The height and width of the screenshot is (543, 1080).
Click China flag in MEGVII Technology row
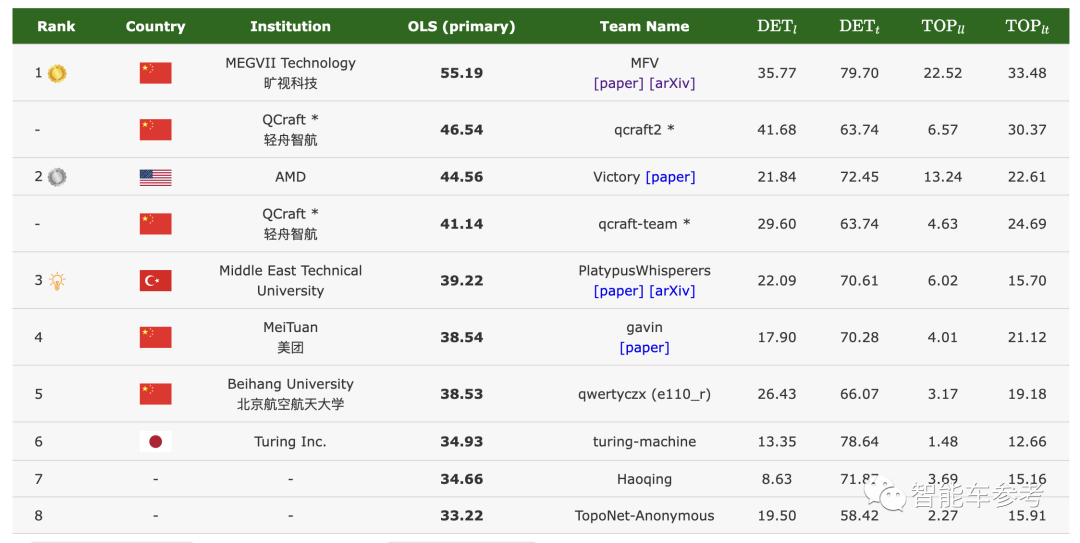156,73
